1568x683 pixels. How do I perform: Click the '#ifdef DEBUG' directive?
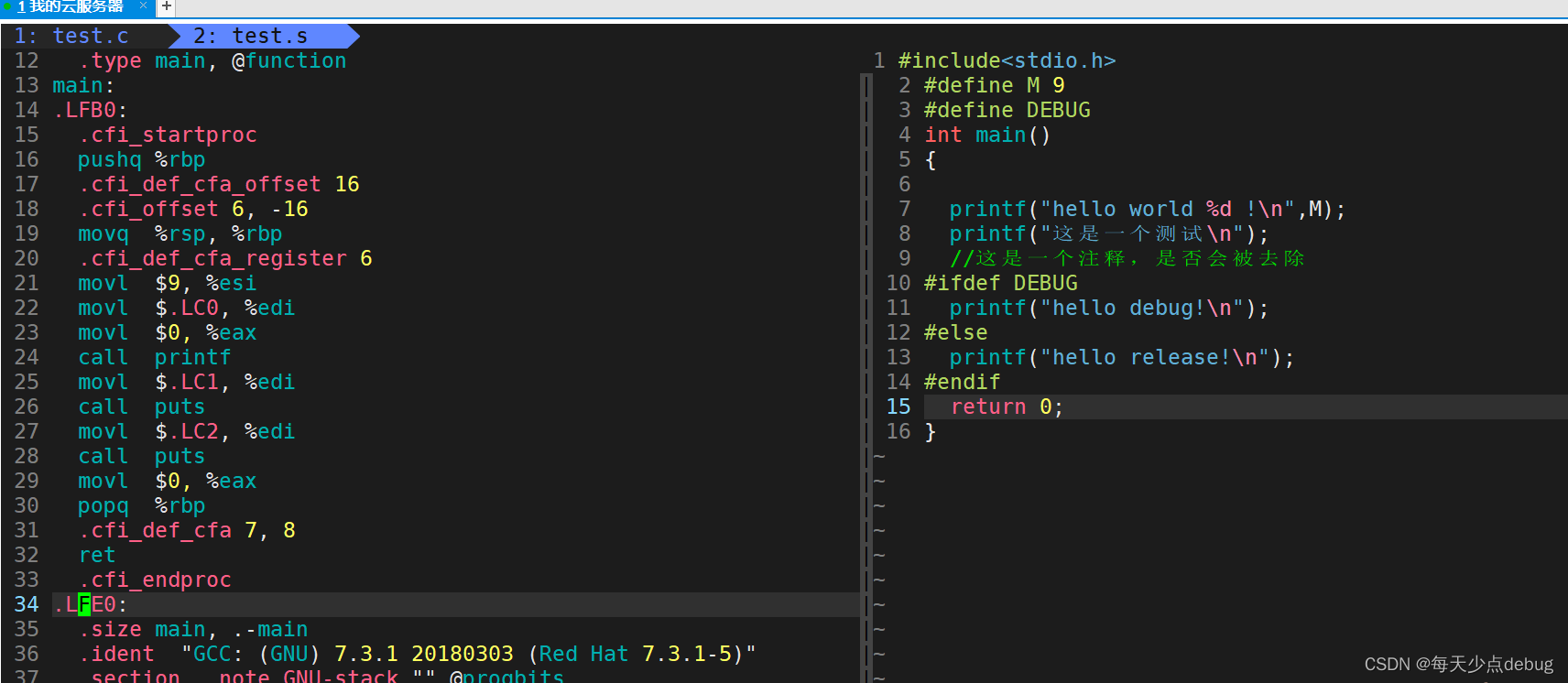(x=1000, y=283)
